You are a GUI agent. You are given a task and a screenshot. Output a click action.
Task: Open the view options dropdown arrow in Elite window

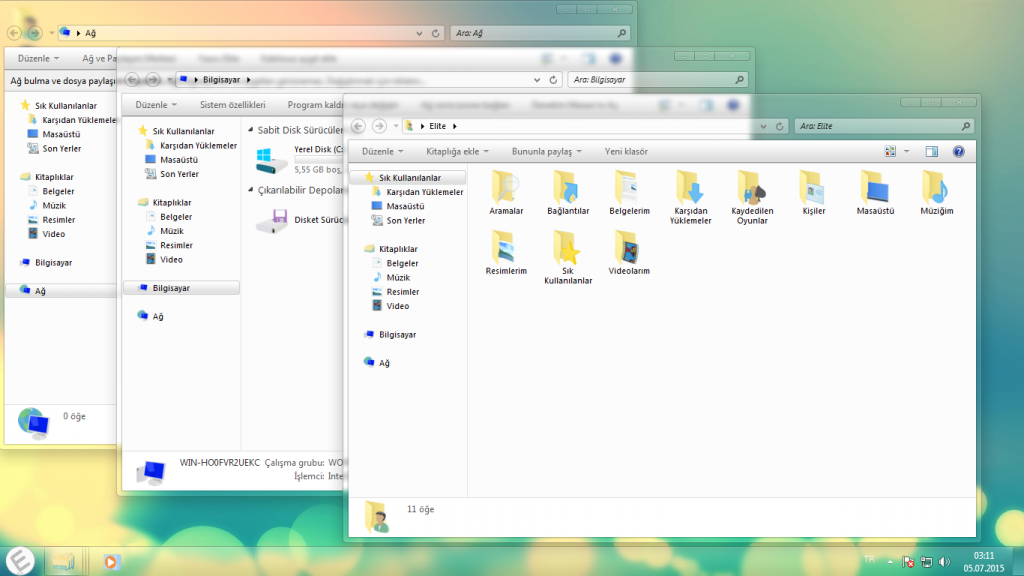point(906,152)
